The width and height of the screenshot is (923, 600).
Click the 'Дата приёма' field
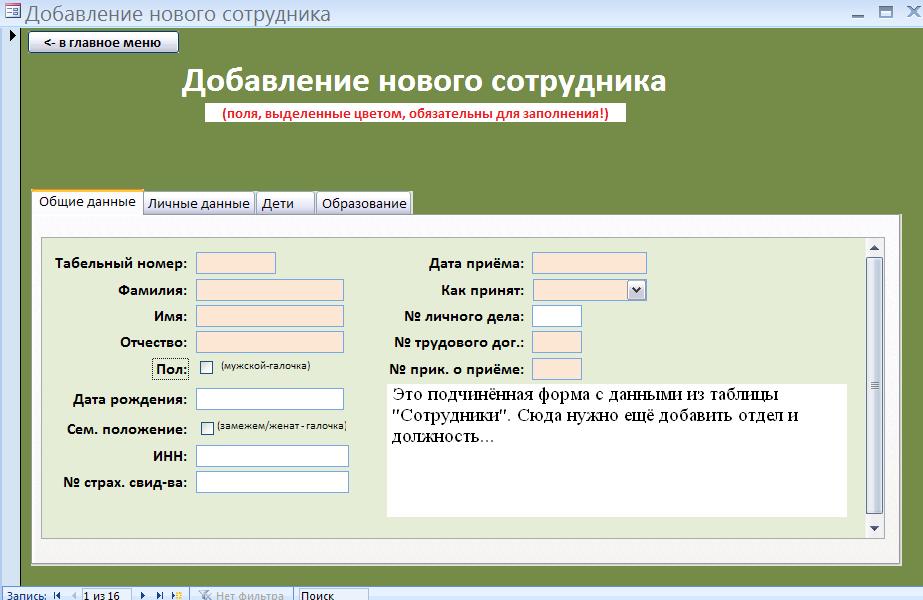589,263
